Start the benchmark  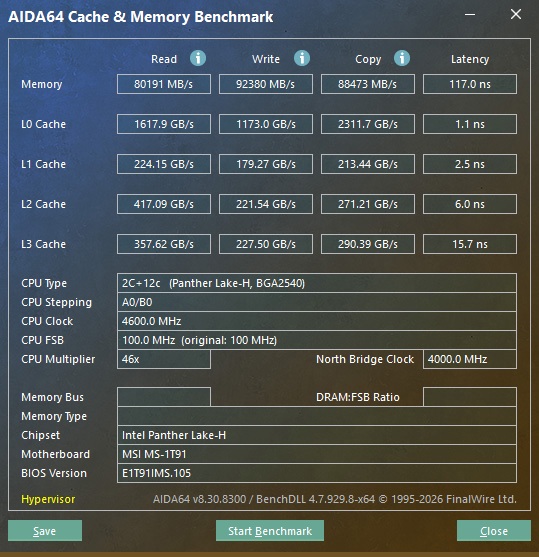point(270,531)
